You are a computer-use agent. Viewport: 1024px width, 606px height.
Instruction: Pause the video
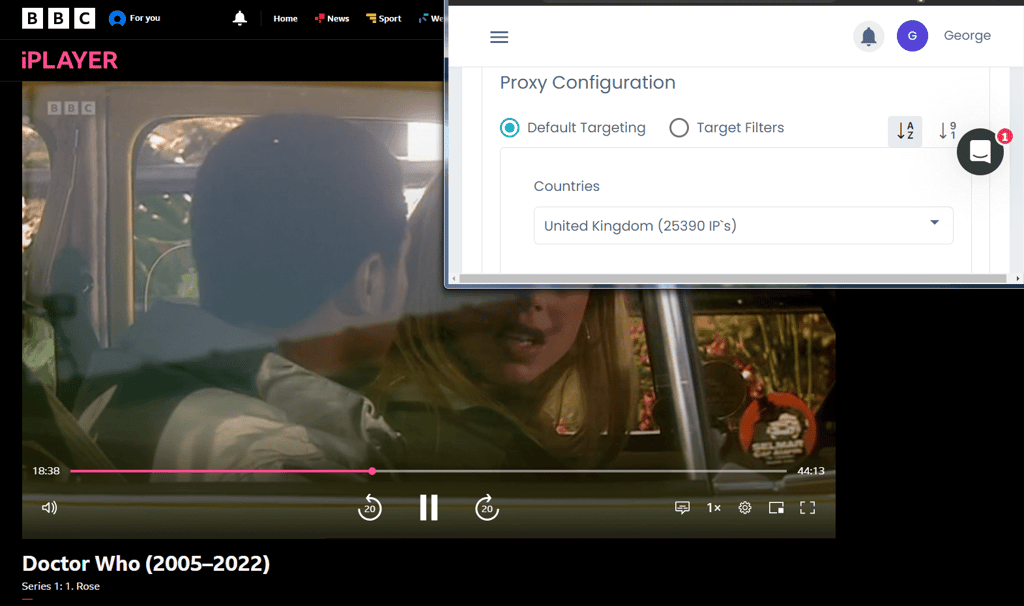pyautogui.click(x=428, y=507)
